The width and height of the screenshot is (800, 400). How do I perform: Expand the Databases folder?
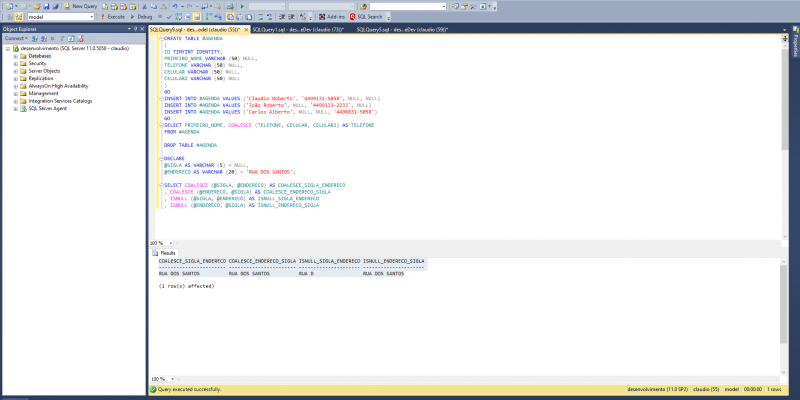pos(15,56)
